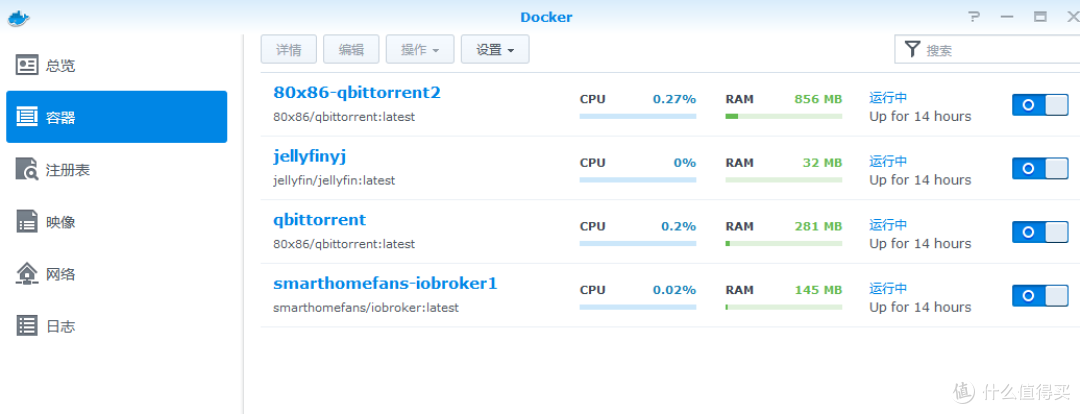Click the Registry (注册表) sidebar icon
The image size is (1080, 414).
pyautogui.click(x=27, y=169)
